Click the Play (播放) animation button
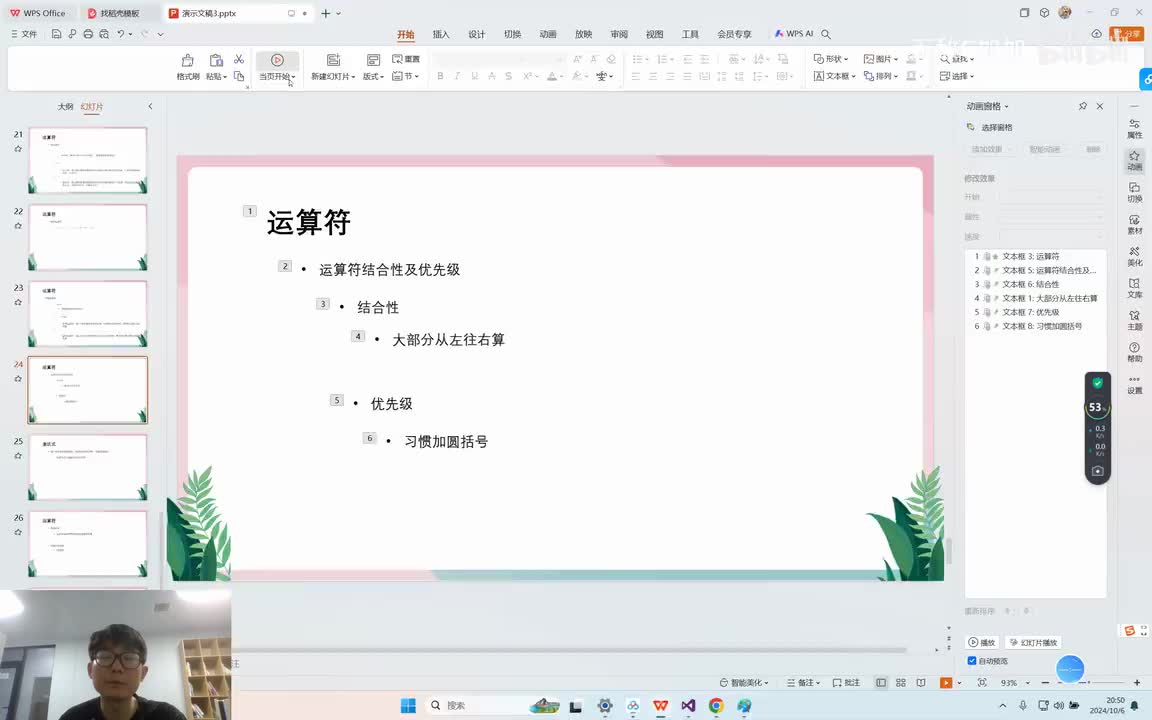The image size is (1152, 720). click(982, 642)
